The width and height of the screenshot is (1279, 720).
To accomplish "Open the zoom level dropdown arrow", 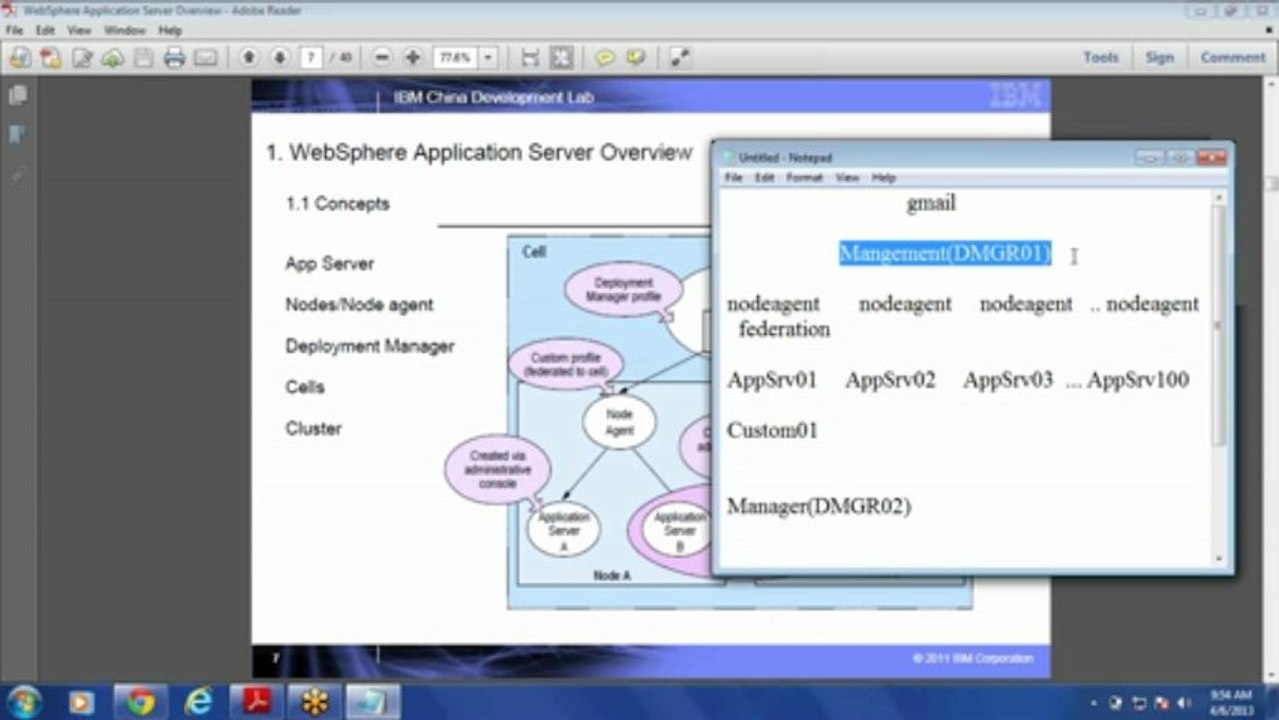I will coord(488,58).
